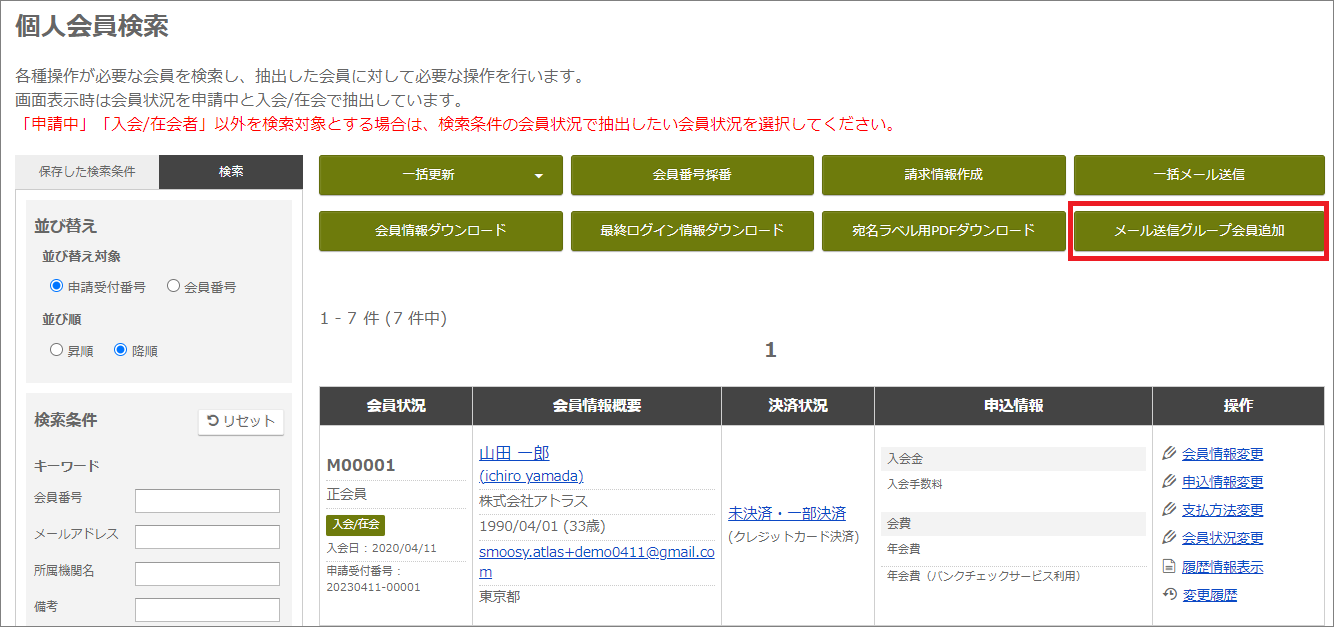Open the 会員状況変更 link
The height and width of the screenshot is (627, 1334).
(x=1222, y=538)
